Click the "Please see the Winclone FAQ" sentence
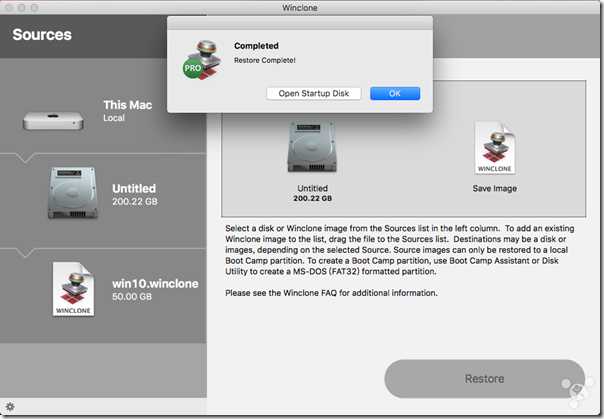Viewport: 604px width, 419px height. point(331,293)
